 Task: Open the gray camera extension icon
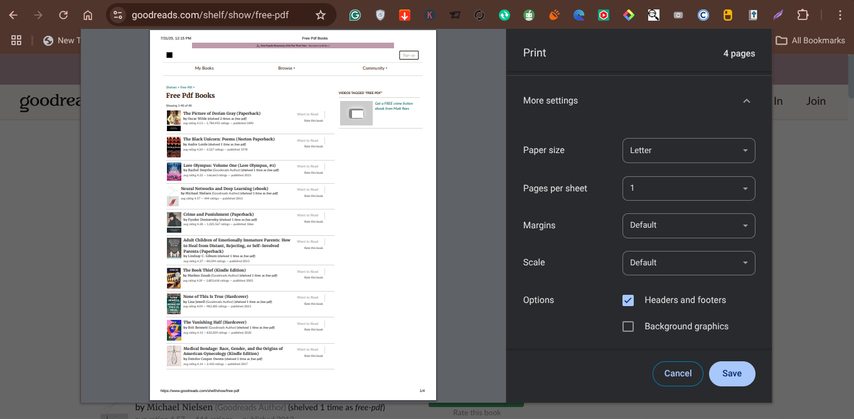click(678, 15)
